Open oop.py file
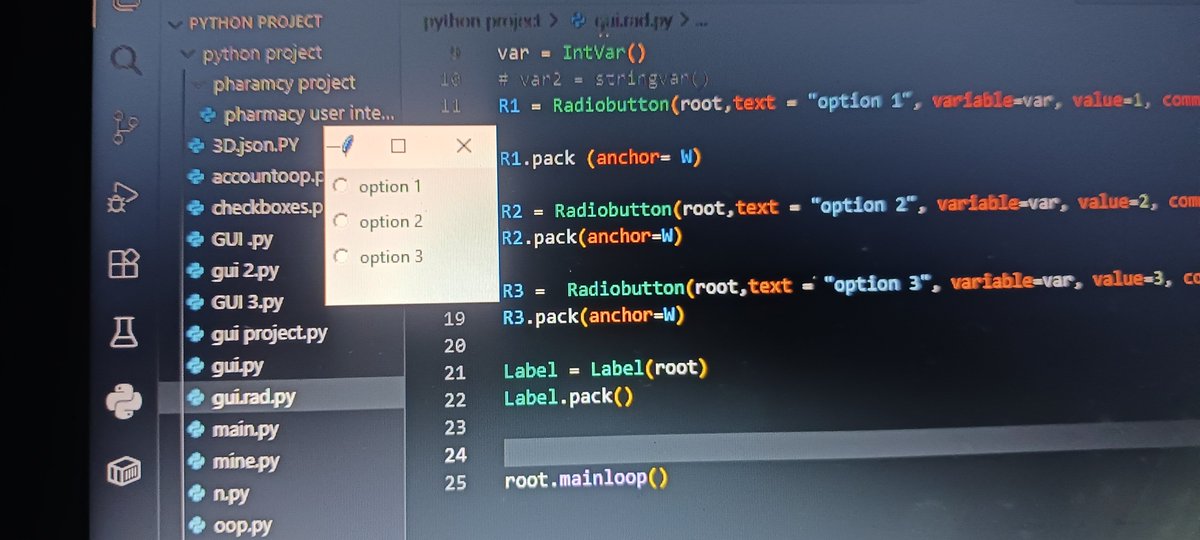The image size is (1200, 540). (230, 525)
